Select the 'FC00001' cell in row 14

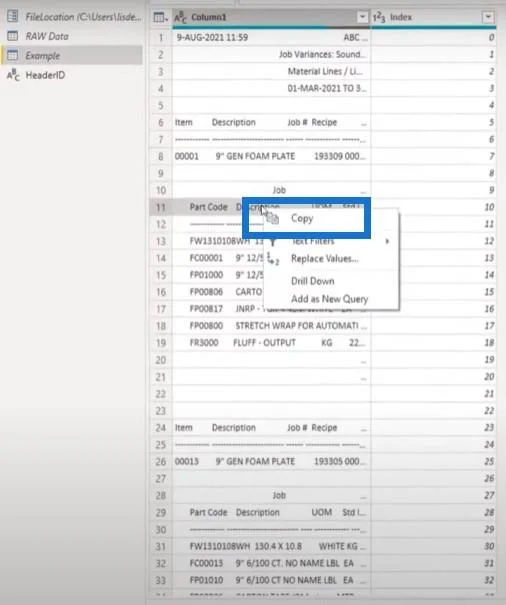pos(218,258)
